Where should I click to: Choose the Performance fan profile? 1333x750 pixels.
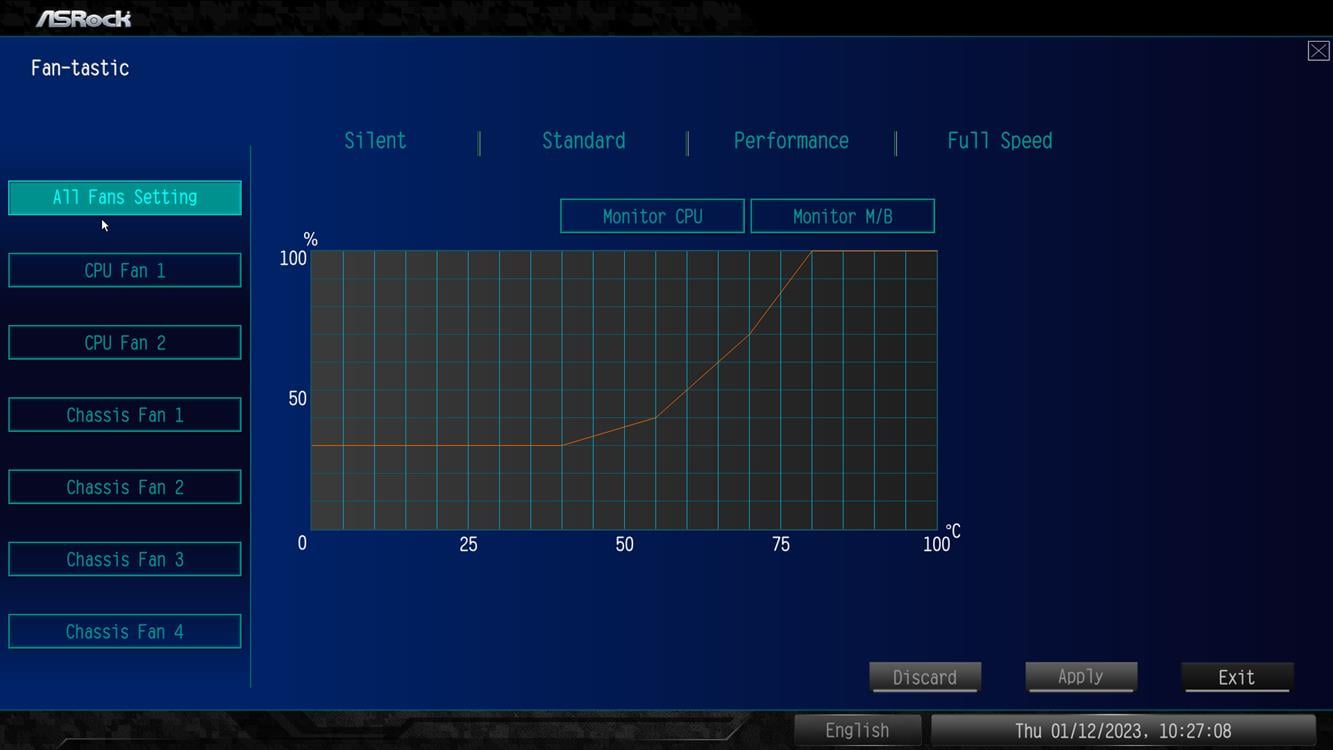(x=791, y=141)
